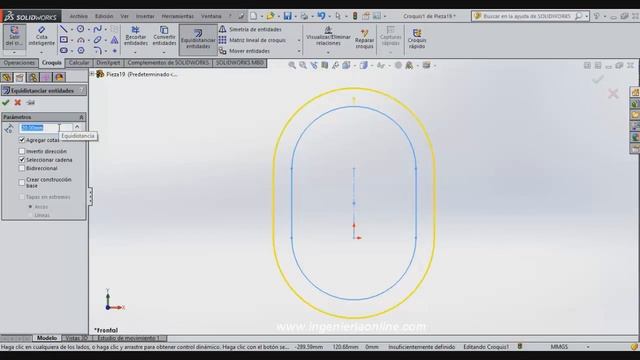Select the straight Slot tool

pyautogui.click(x=64, y=51)
